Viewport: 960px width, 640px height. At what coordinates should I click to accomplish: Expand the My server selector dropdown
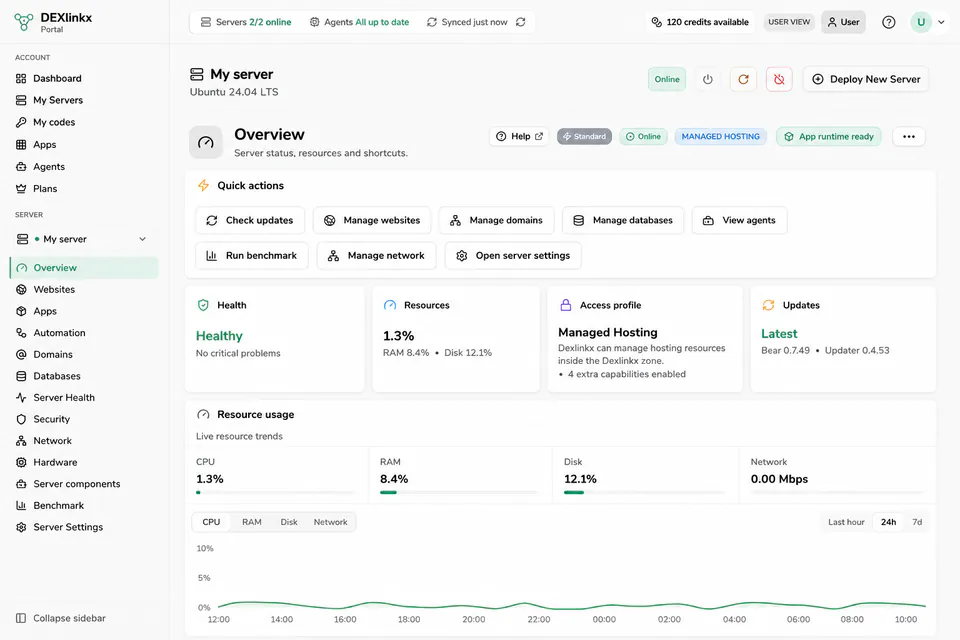point(82,239)
